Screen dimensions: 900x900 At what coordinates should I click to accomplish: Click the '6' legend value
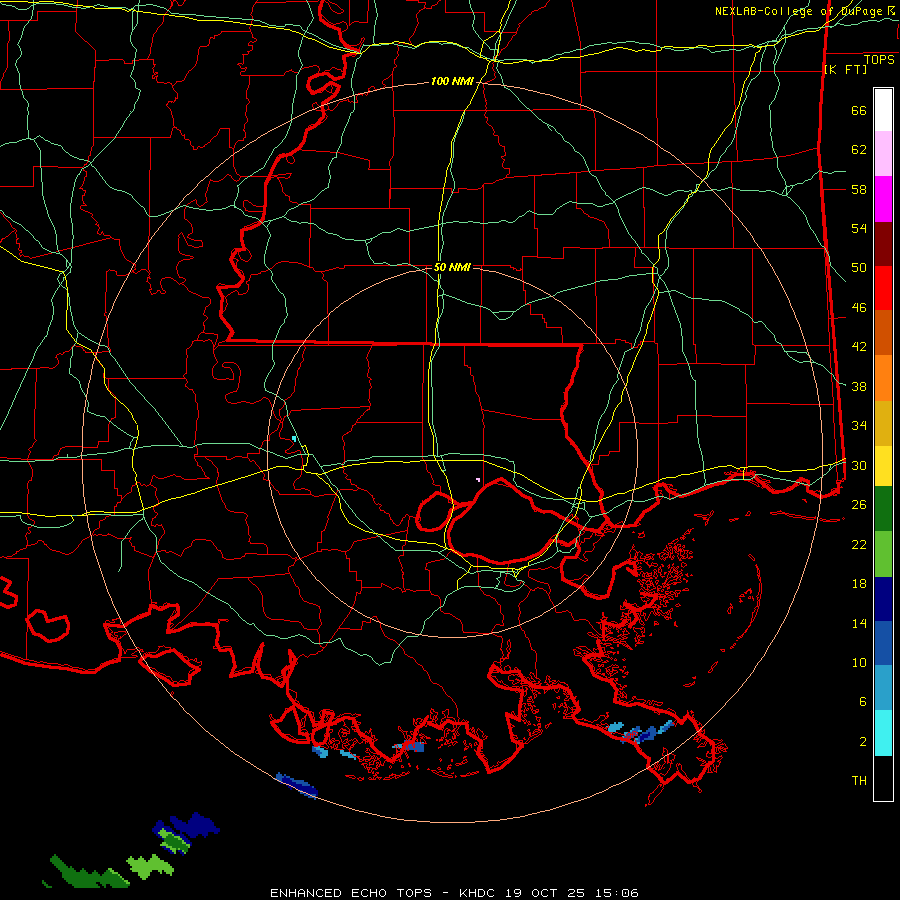(x=863, y=702)
